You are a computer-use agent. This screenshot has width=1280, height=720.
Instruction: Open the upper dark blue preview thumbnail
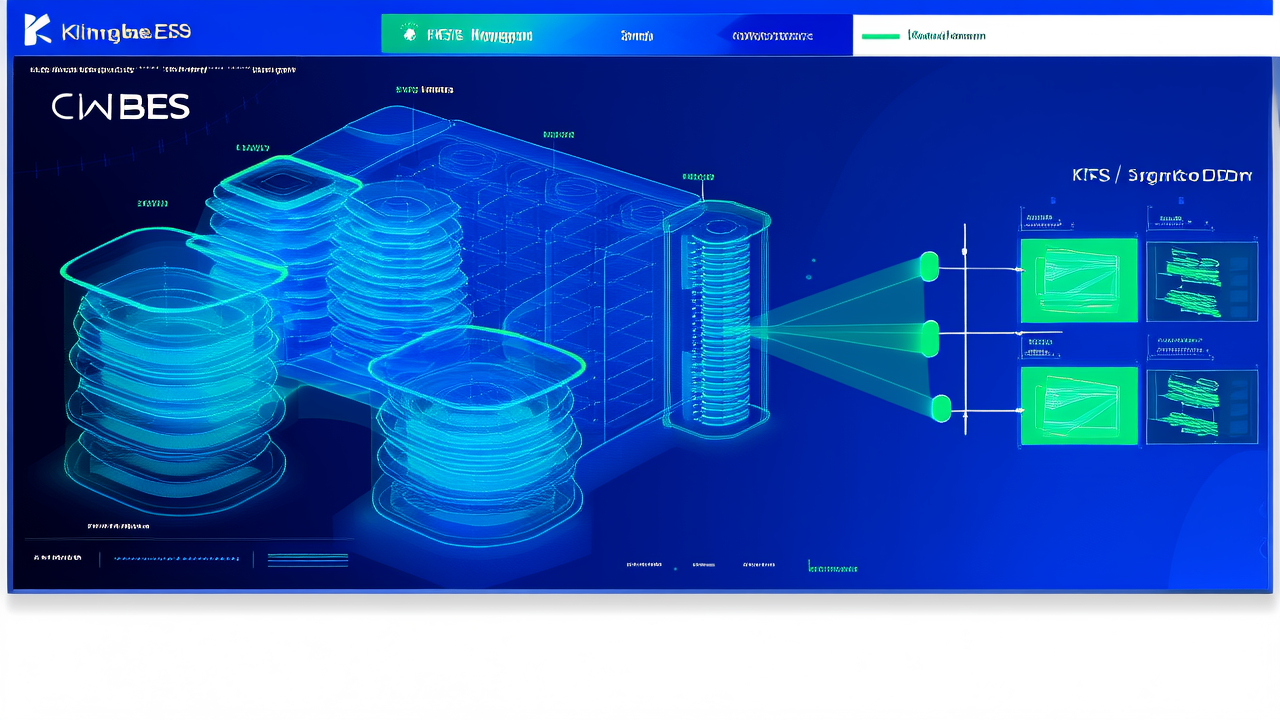tap(1201, 281)
